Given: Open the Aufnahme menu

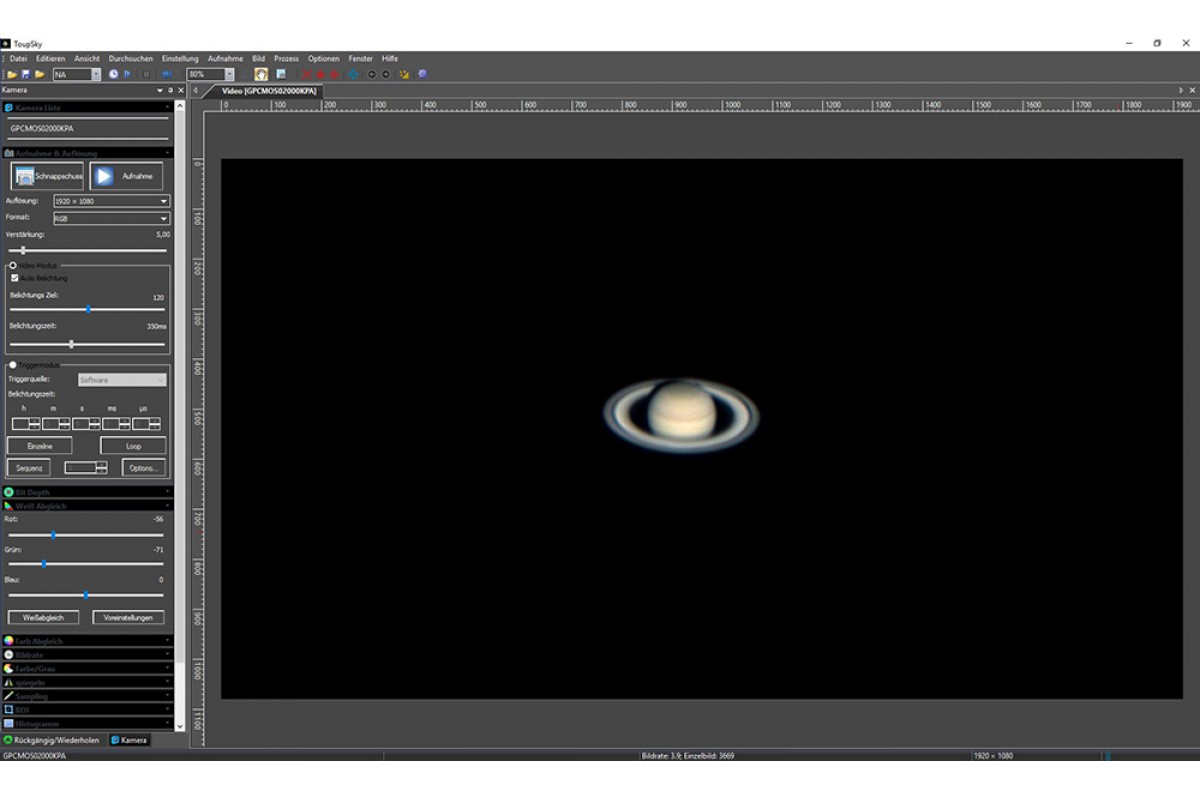Looking at the screenshot, I should click(225, 59).
